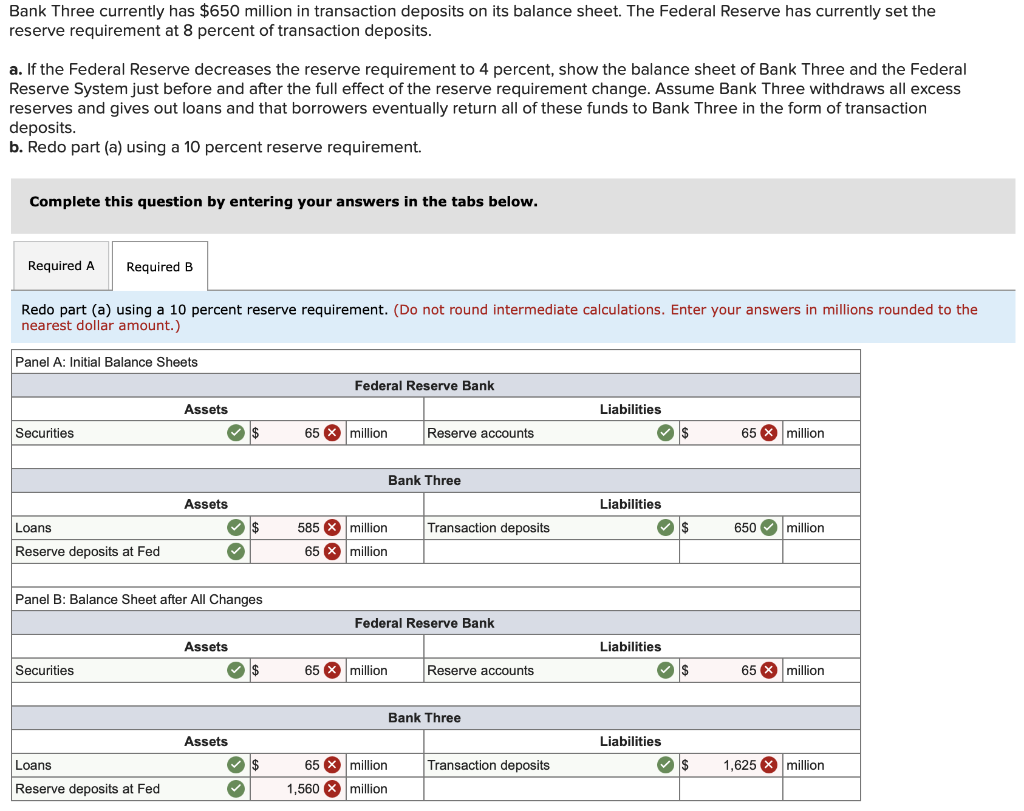Image resolution: width=1024 pixels, height=811 pixels.
Task: Open Panel A 'Reserve accounts' account selector
Action: [552, 433]
